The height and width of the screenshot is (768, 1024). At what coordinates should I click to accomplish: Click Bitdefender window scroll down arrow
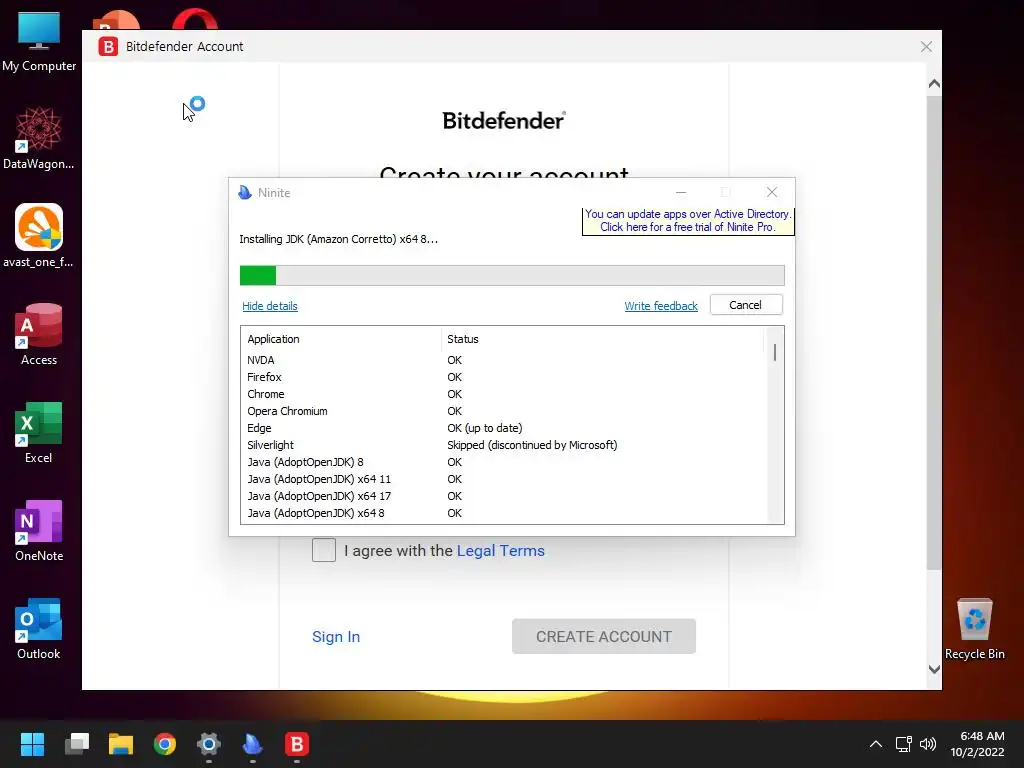[934, 669]
